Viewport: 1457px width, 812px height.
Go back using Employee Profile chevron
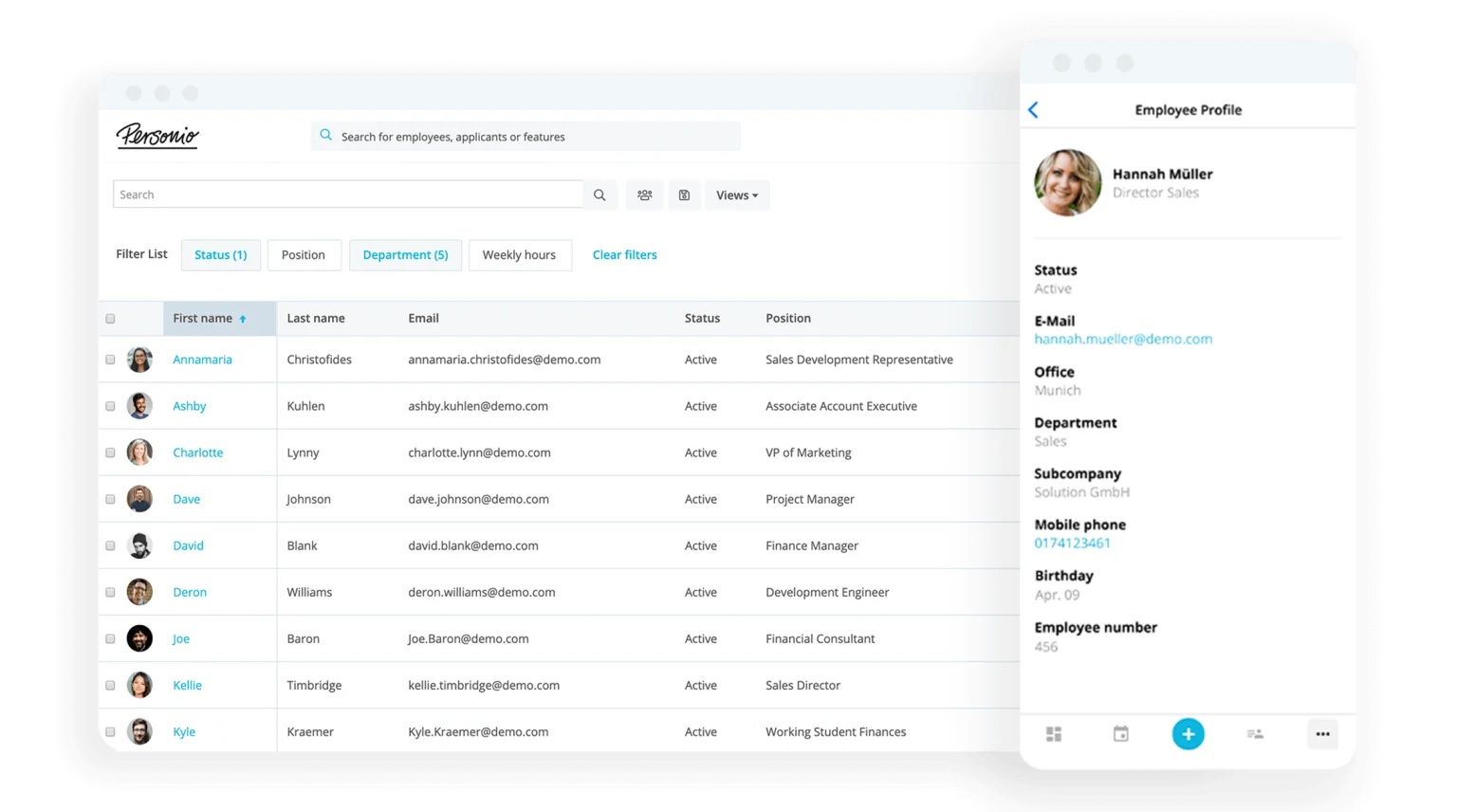pyautogui.click(x=1034, y=110)
